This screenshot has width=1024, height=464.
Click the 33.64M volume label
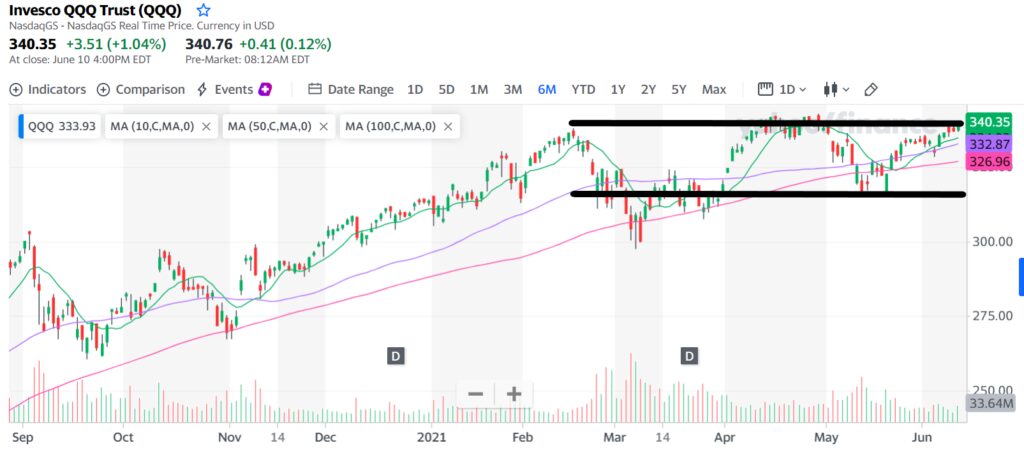point(990,403)
